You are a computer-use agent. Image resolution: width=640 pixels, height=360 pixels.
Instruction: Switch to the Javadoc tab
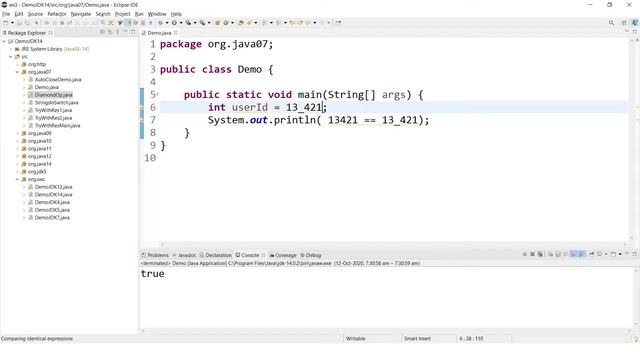click(184, 255)
